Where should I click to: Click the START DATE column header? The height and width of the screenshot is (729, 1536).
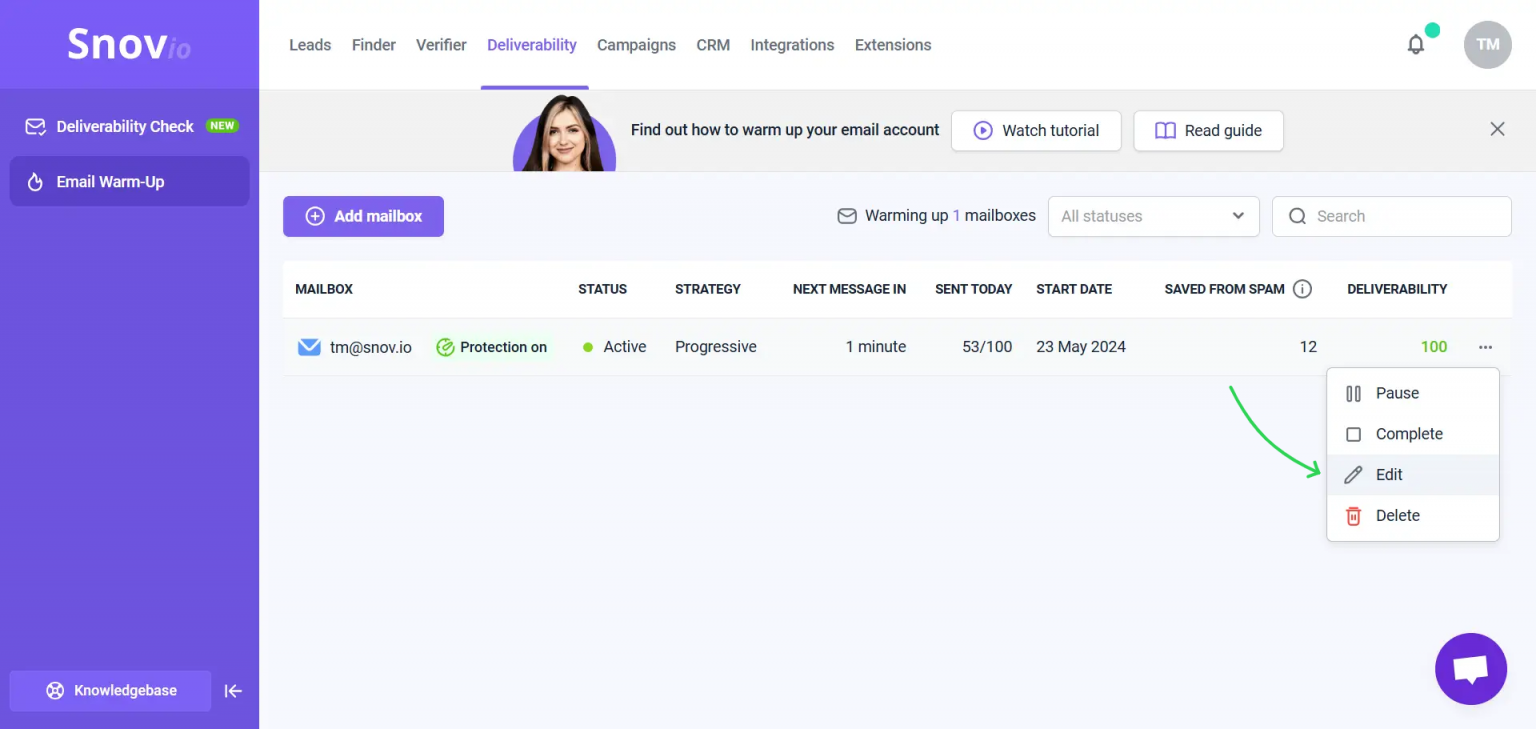(1074, 289)
